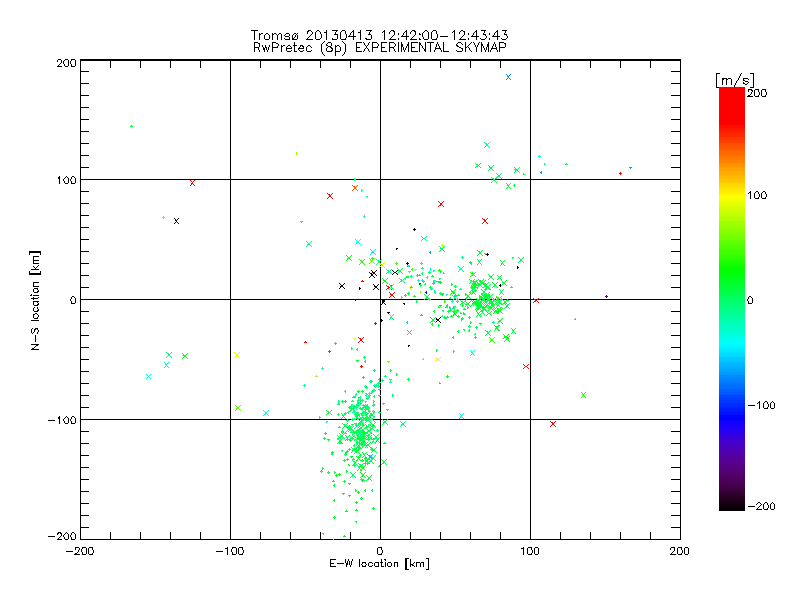The image size is (800, 600).
Task: Pick the cyan band of the colorbar
Action: pos(732,347)
